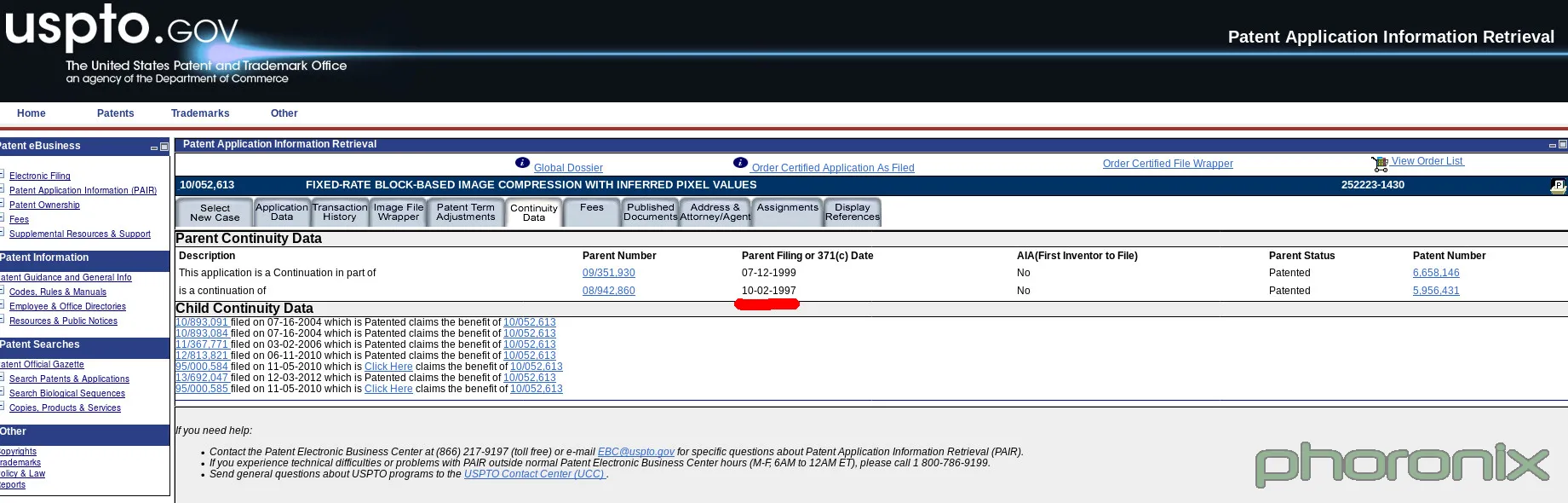Open the Other navigation menu
This screenshot has height=503, width=1568.
point(284,113)
